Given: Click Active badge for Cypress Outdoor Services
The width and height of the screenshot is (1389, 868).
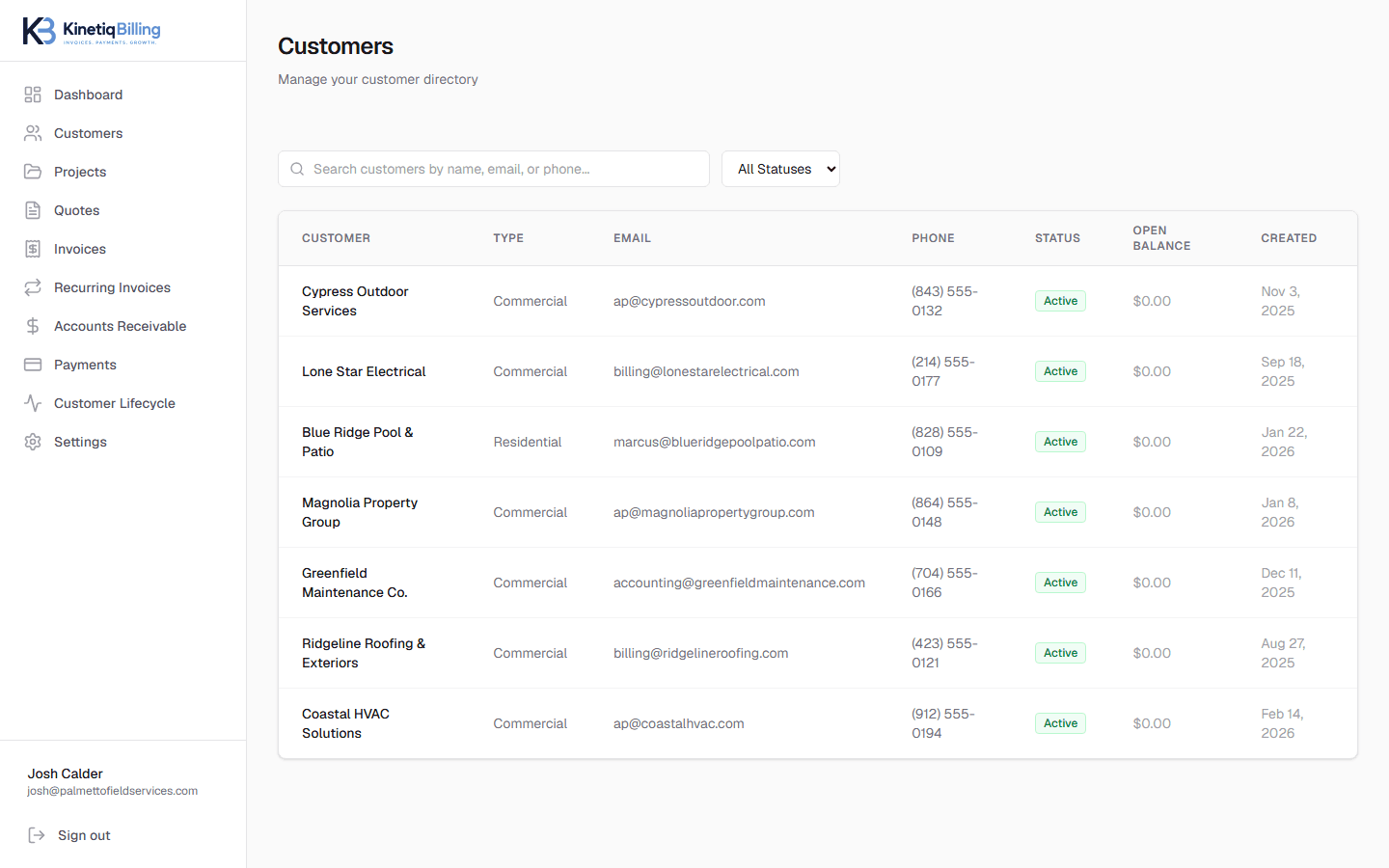Looking at the screenshot, I should (1060, 301).
